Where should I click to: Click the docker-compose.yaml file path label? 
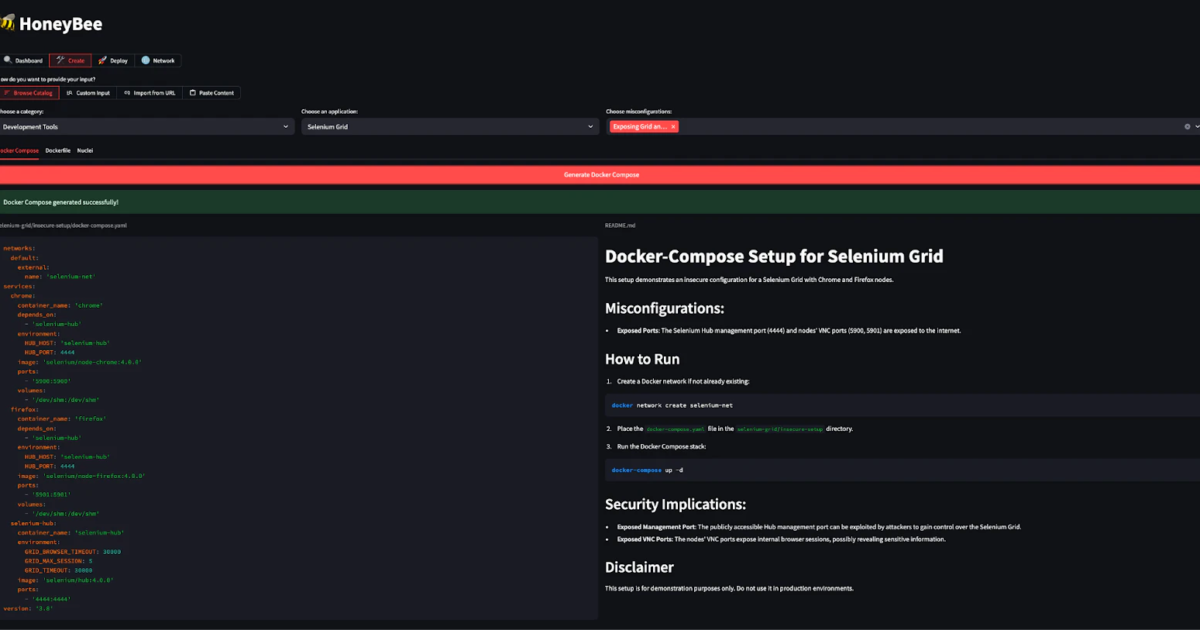[x=63, y=226]
